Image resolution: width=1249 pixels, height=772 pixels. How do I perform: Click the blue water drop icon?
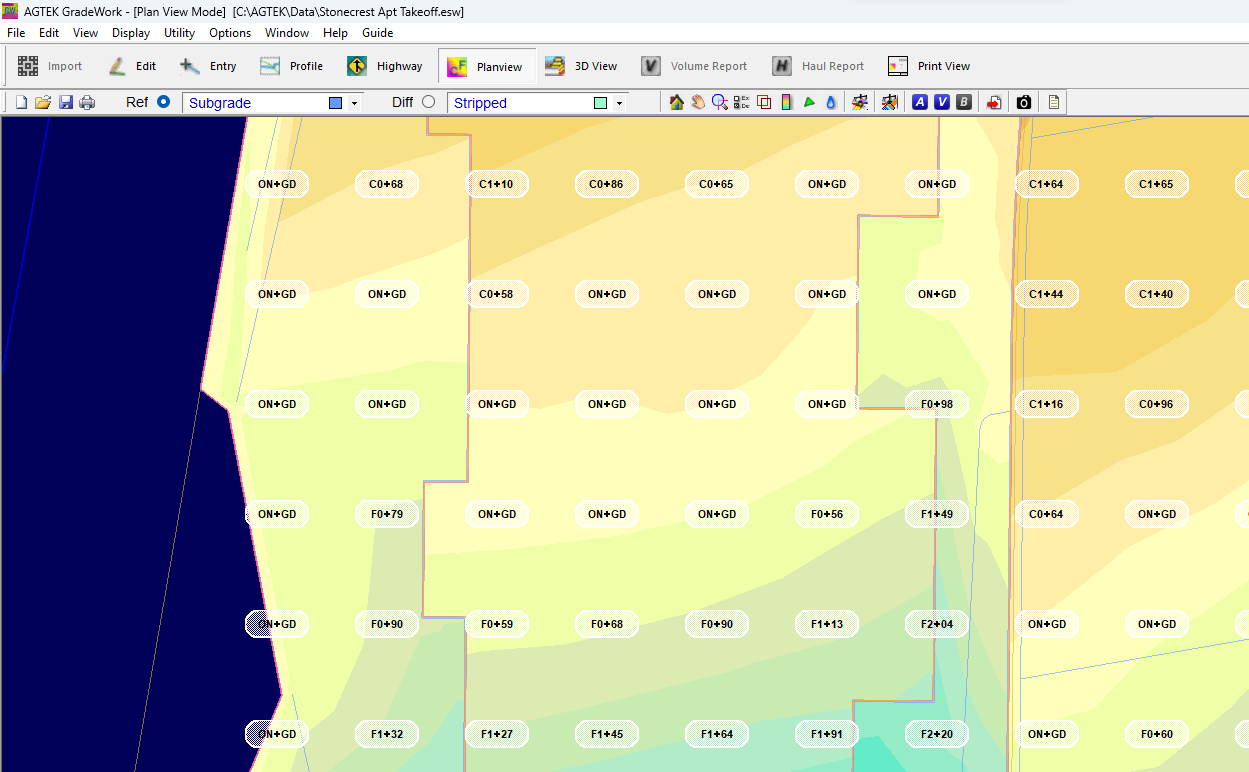coord(831,102)
